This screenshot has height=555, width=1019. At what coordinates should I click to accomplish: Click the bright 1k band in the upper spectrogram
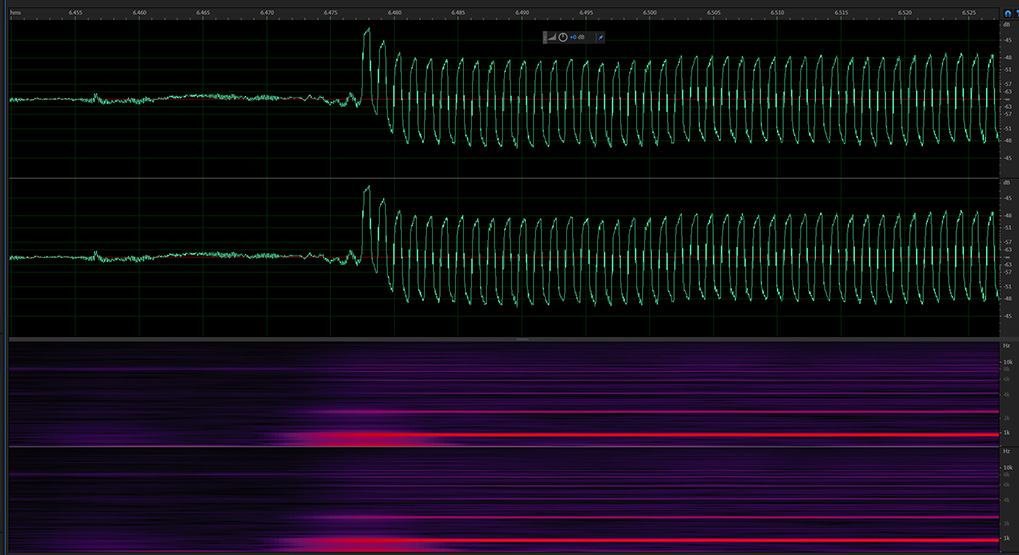[x=700, y=435]
